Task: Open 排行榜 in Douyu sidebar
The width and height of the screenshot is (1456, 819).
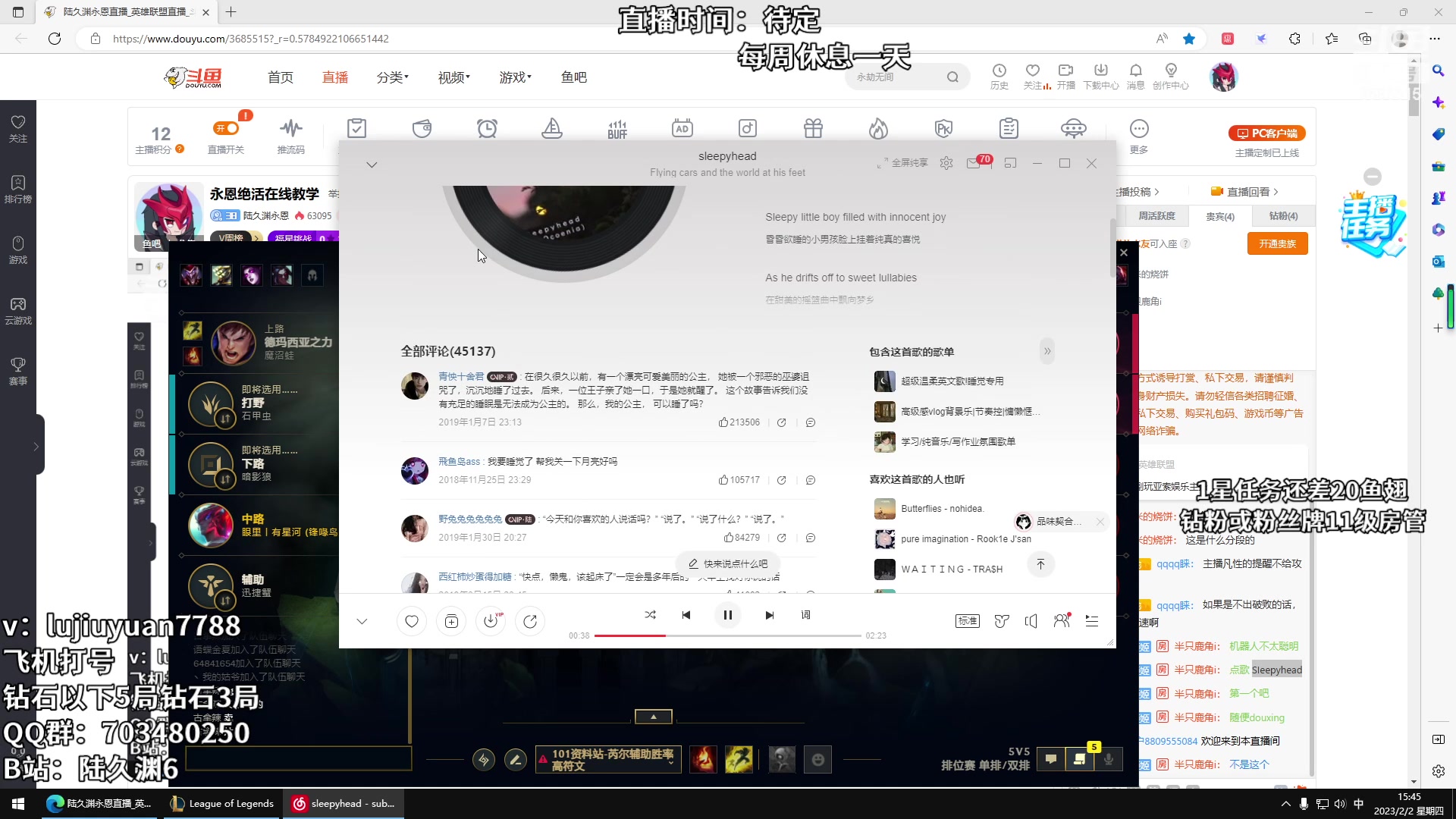Action: coord(18,190)
